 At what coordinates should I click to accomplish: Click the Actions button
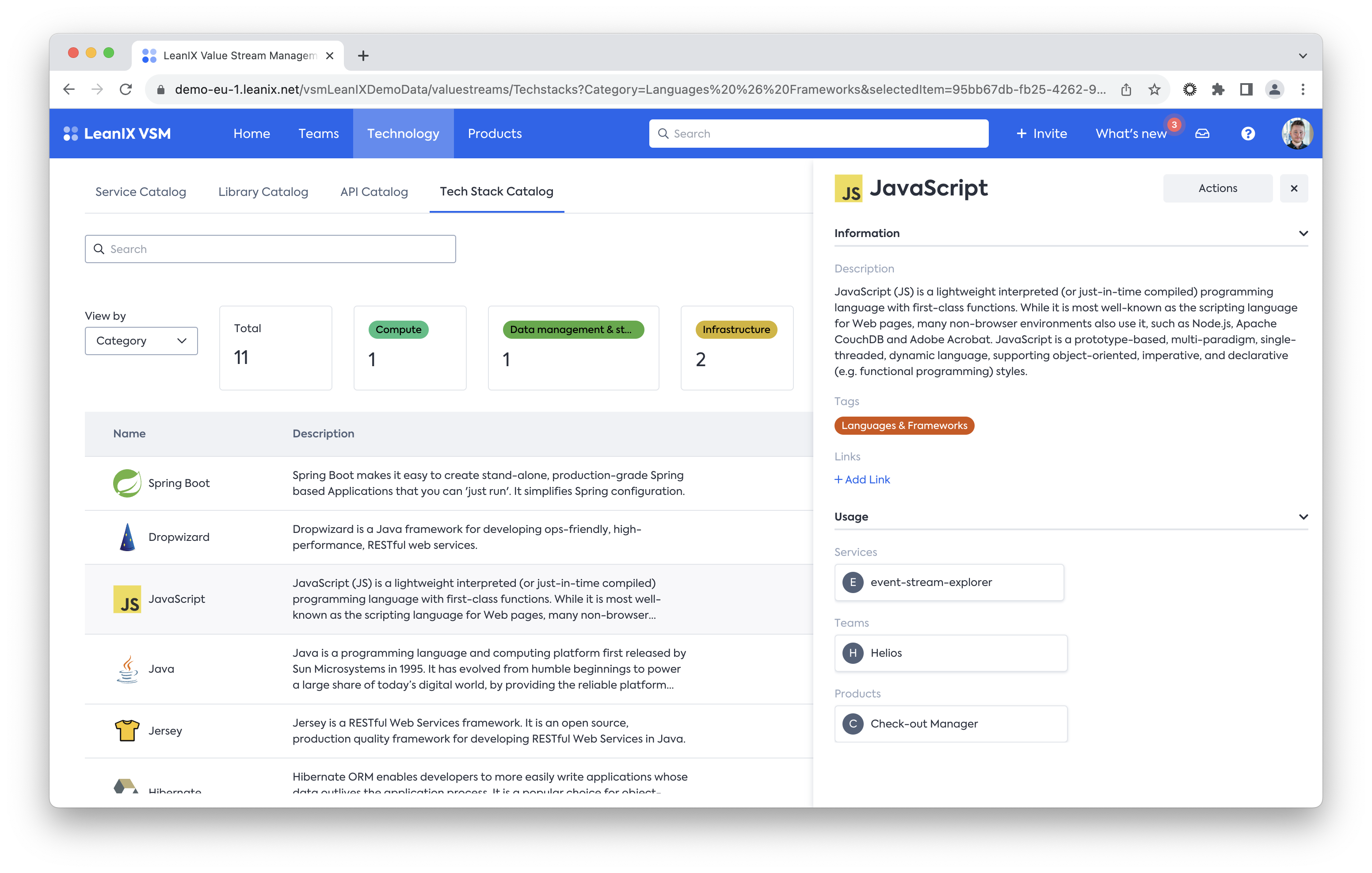click(1218, 188)
